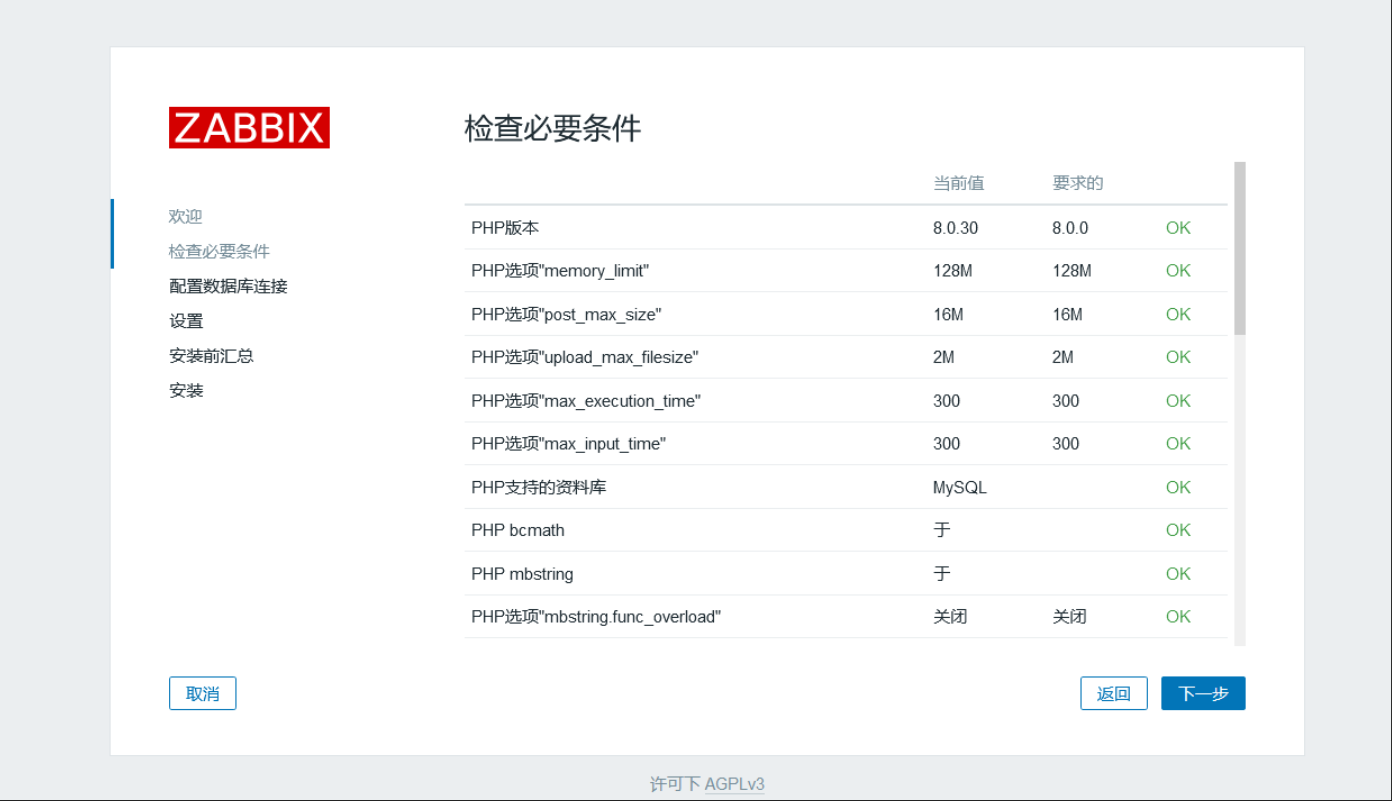Click OK status in PHP支持的资料库 row

[1178, 487]
